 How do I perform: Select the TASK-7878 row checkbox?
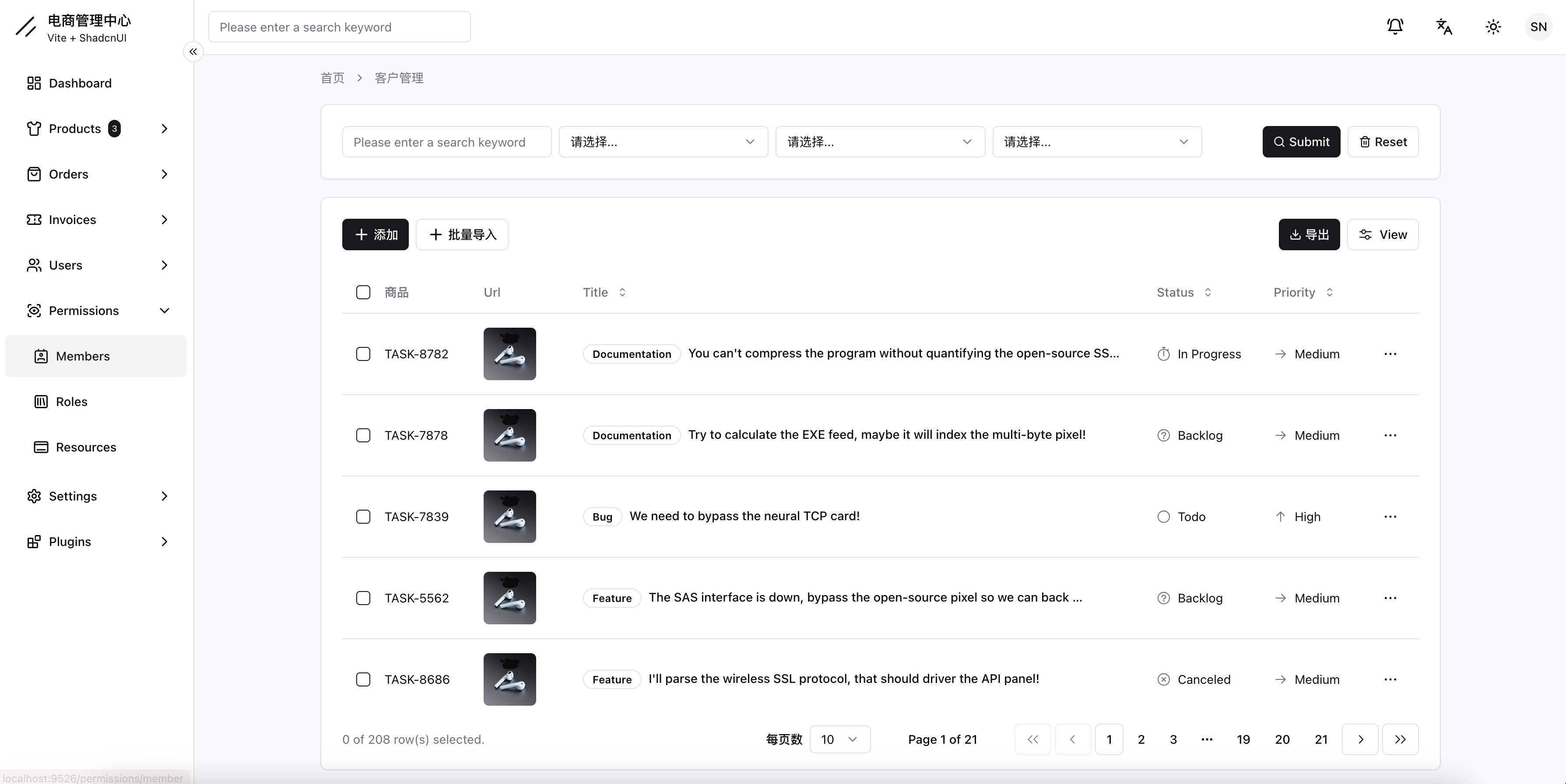[x=363, y=435]
